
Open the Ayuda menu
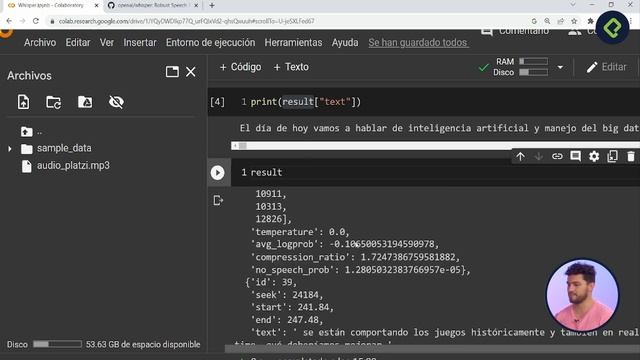coord(345,42)
